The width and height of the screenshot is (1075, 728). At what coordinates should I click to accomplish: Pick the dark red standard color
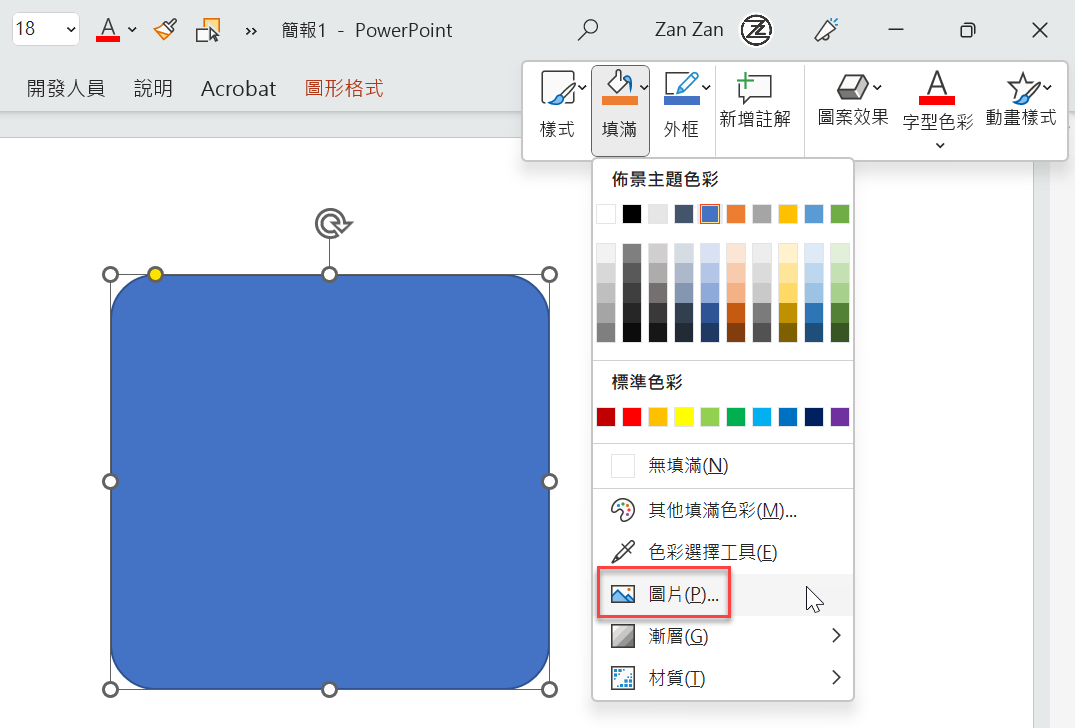coord(606,417)
